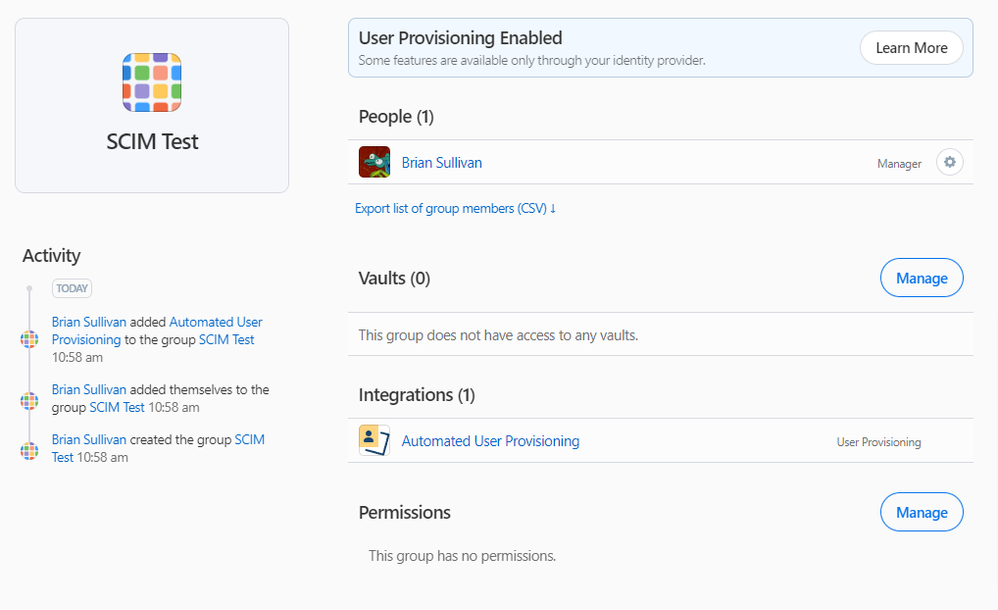
Task: Click the SCIM Test group name heading
Action: 152,142
